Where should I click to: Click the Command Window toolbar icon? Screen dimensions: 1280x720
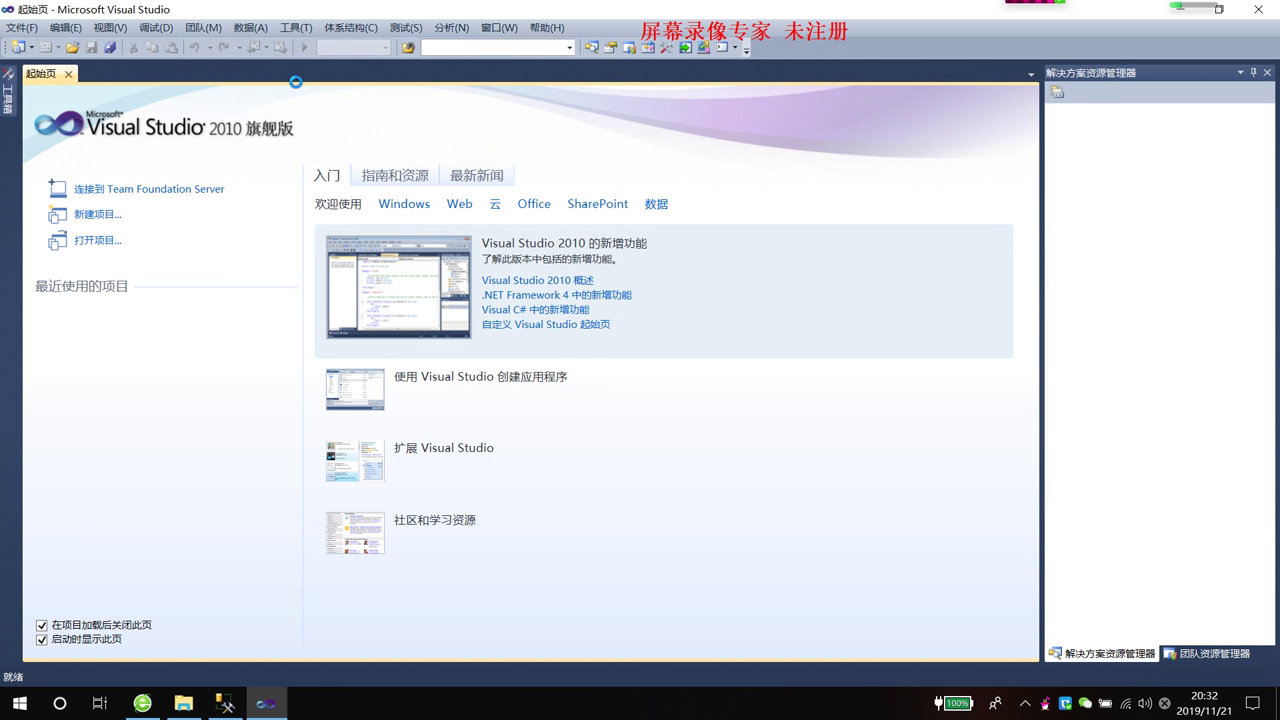tap(722, 47)
